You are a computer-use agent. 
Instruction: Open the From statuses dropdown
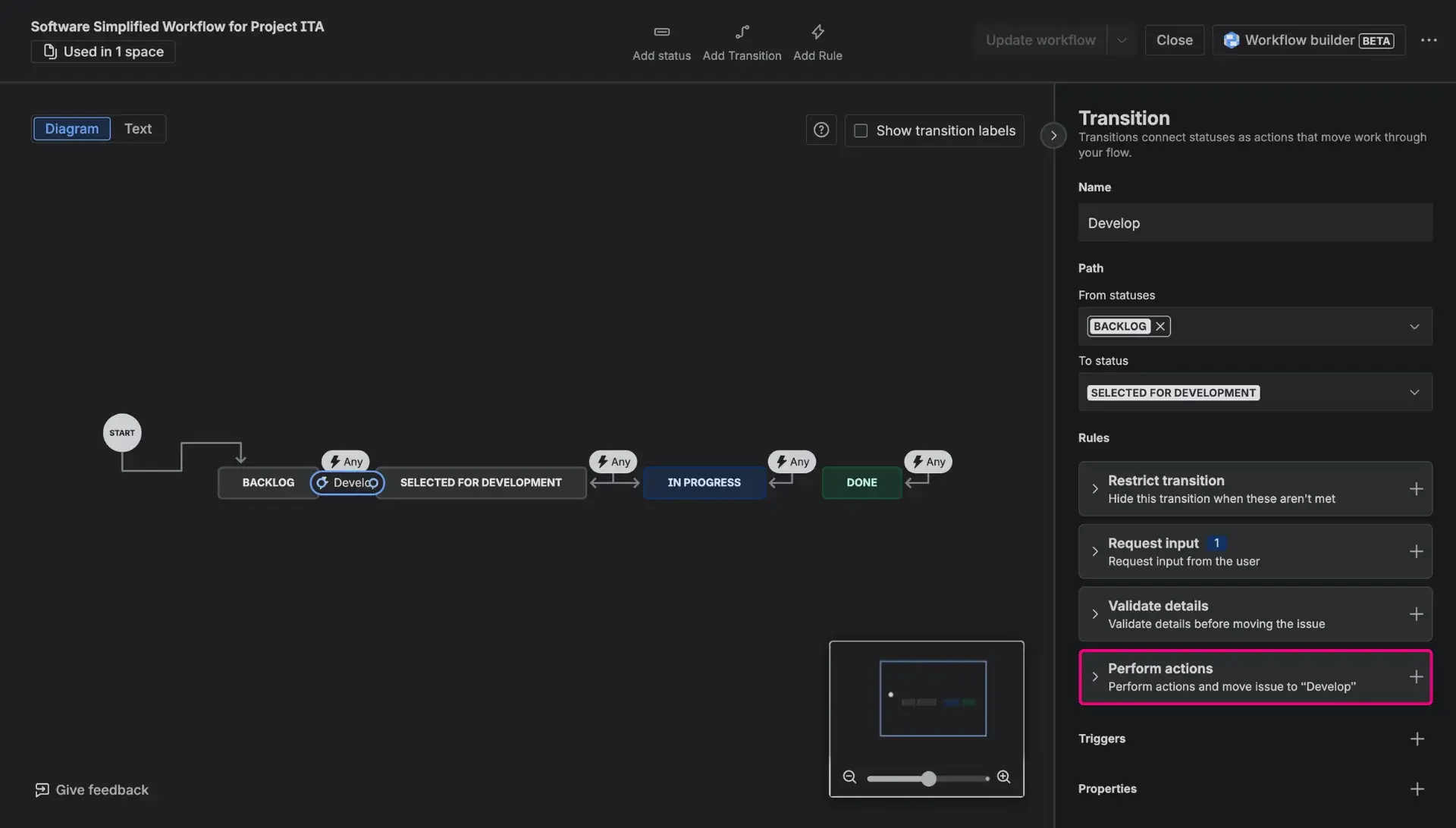(x=1414, y=326)
